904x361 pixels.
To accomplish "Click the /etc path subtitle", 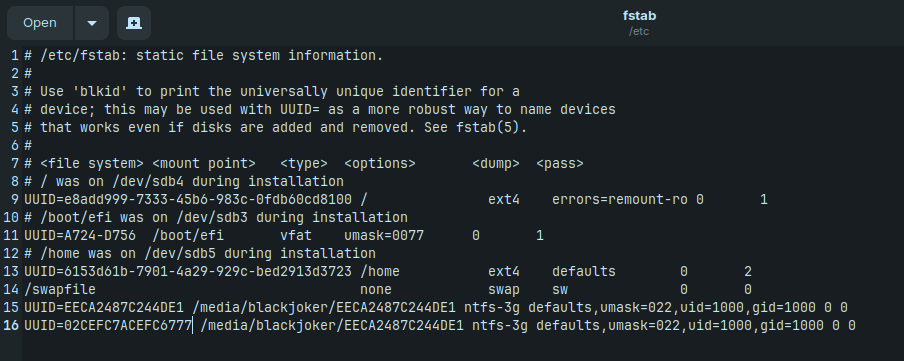I will tap(639, 32).
